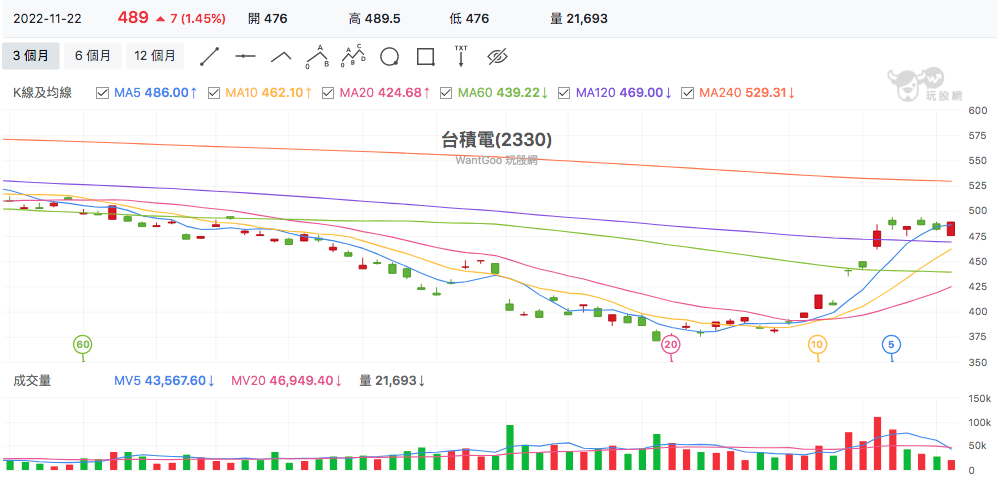Viewport: 997px width, 478px height.
Task: Switch to the 12 個月 range
Action: click(155, 56)
